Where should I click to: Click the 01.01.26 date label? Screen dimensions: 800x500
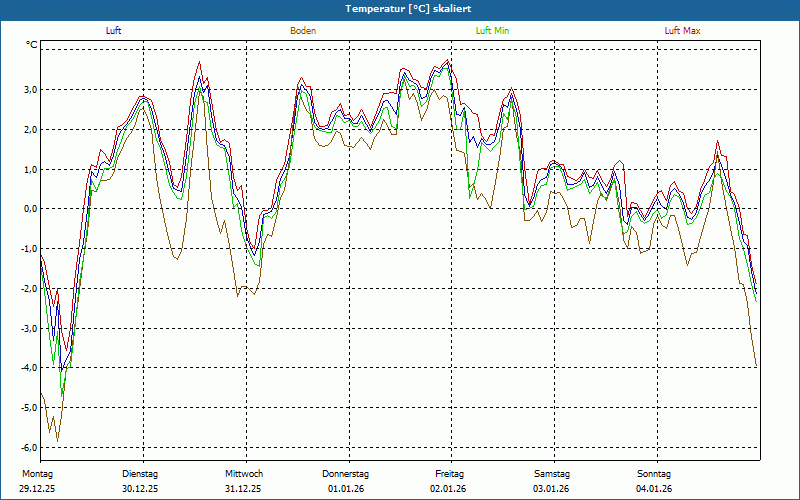(346, 489)
